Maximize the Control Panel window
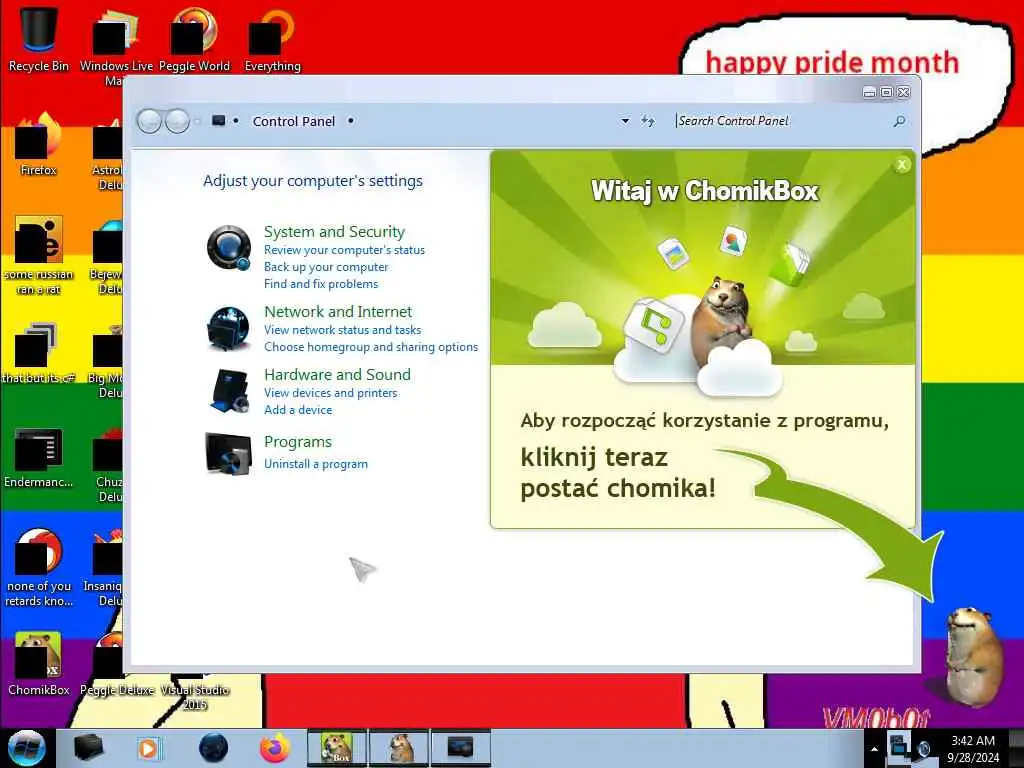The image size is (1024, 768). point(886,93)
